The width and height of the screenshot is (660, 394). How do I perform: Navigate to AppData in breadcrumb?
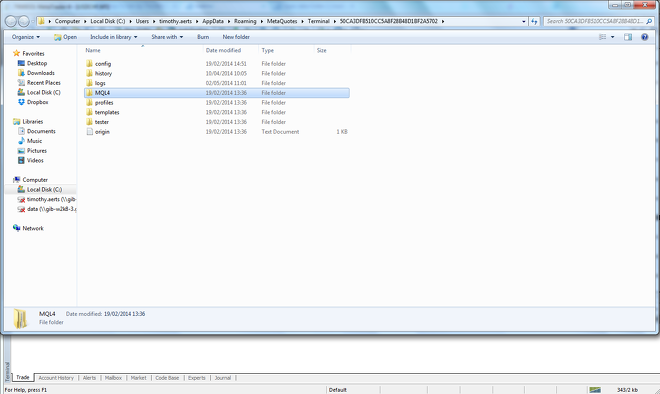point(213,21)
